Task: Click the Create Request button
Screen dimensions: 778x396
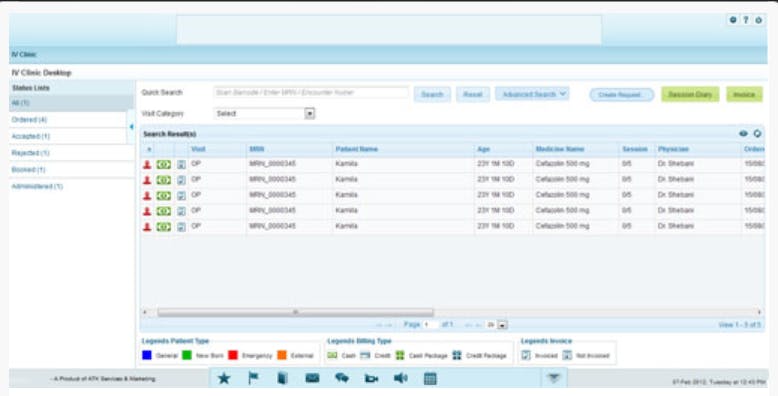Action: [622, 95]
